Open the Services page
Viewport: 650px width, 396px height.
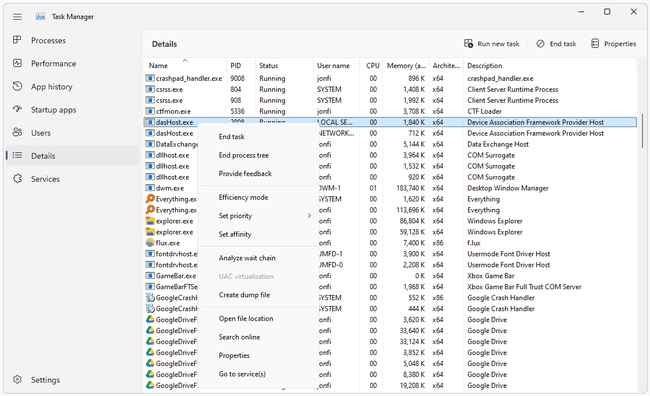coord(73,179)
